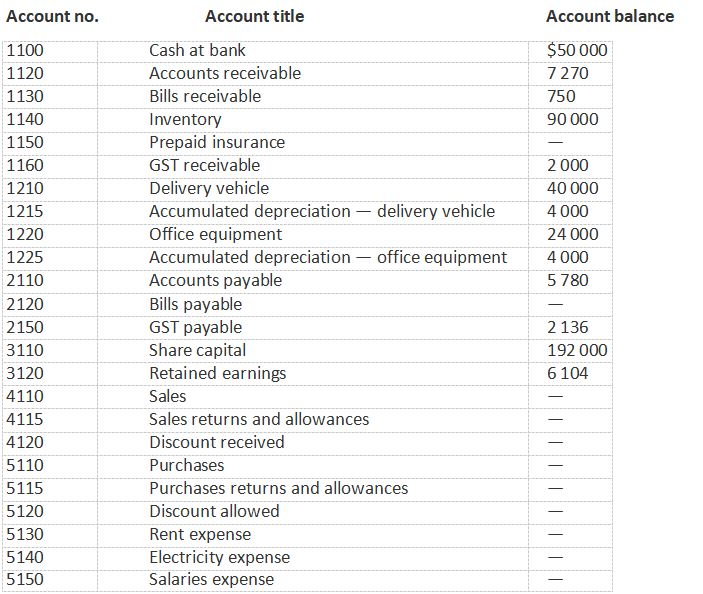Viewport: 703px width, 594px height.
Task: Click account number 1160 cell
Action: [x=25, y=165]
